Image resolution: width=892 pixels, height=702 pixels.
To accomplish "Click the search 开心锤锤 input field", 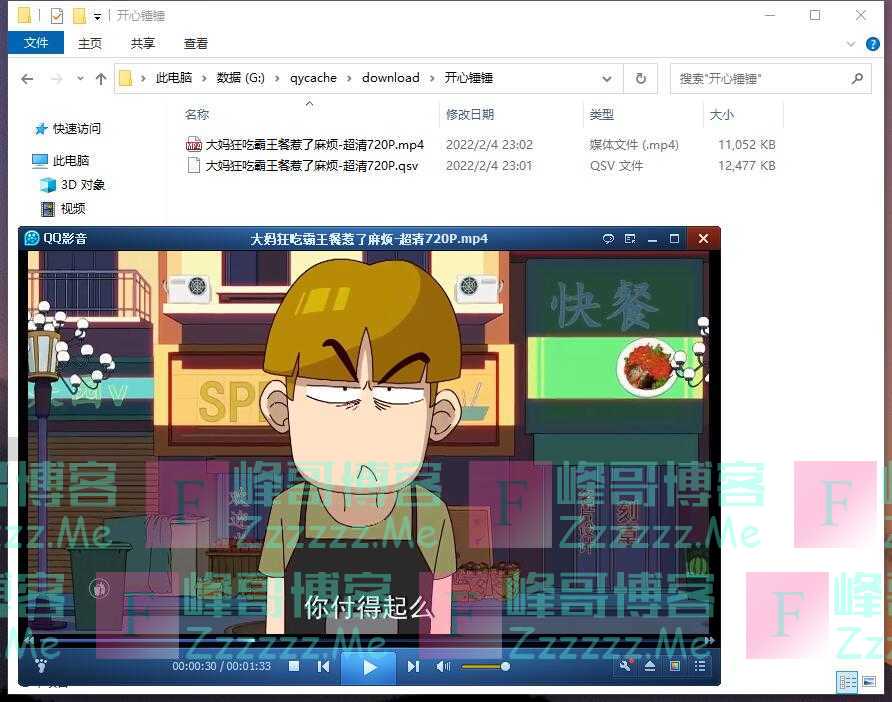I will 762,78.
